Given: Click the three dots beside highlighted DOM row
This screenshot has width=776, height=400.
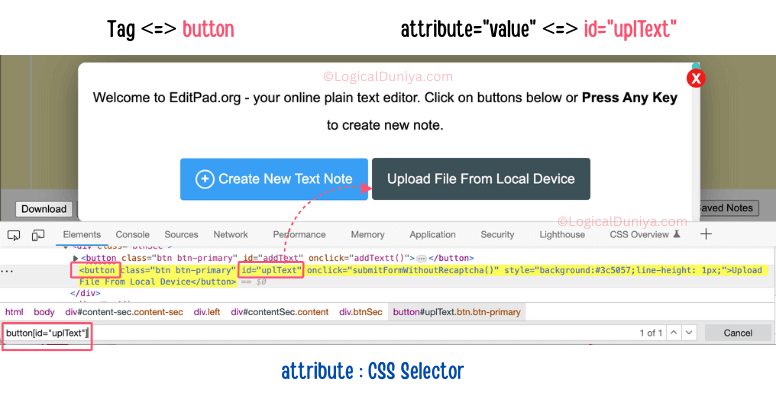Looking at the screenshot, I should (x=6, y=271).
